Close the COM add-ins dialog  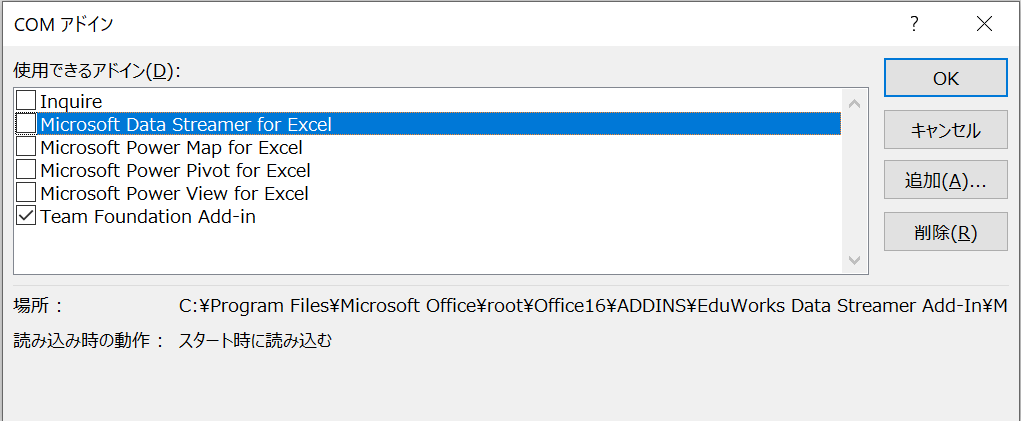point(985,24)
